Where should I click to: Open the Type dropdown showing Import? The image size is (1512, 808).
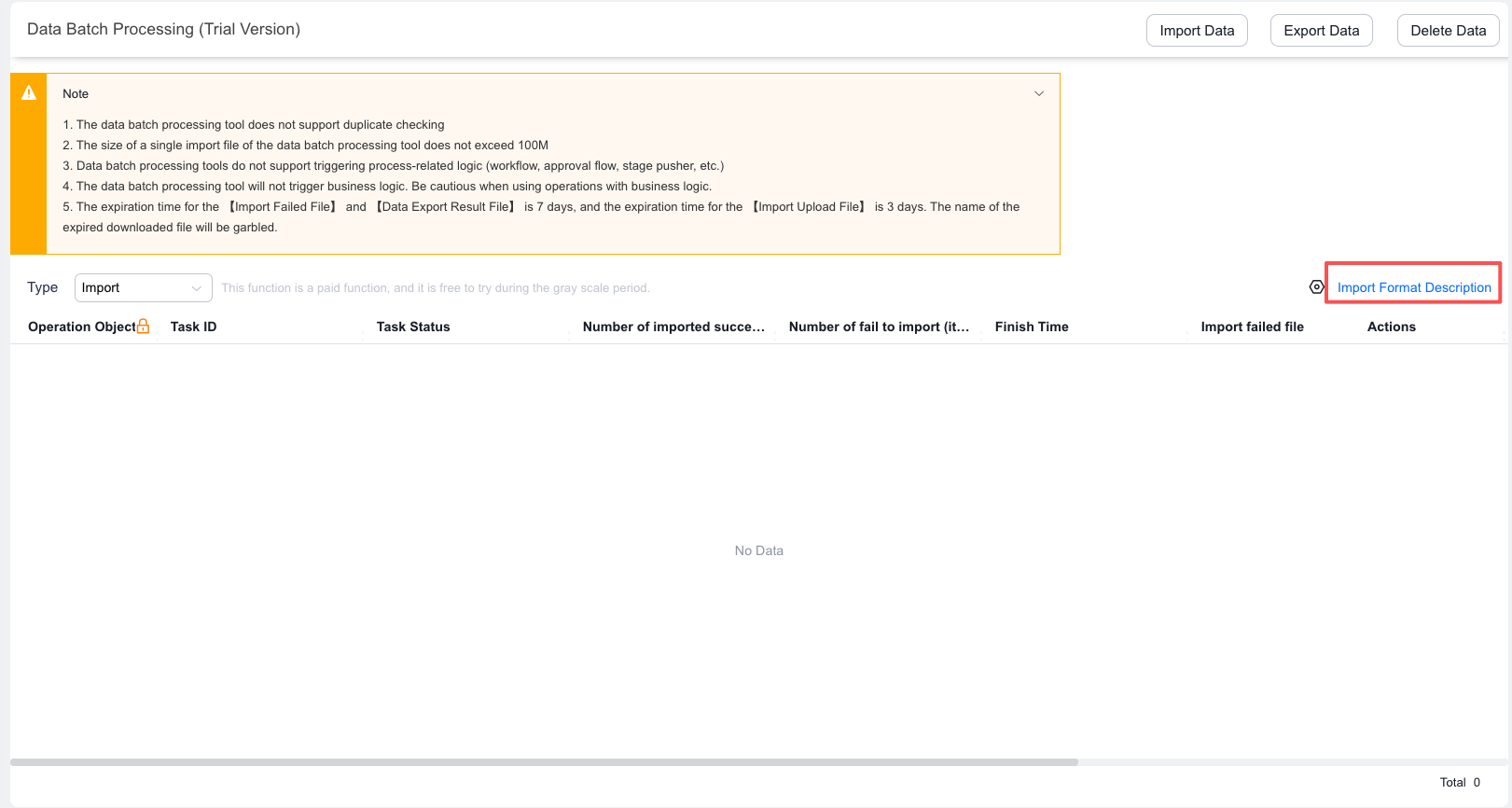144,287
